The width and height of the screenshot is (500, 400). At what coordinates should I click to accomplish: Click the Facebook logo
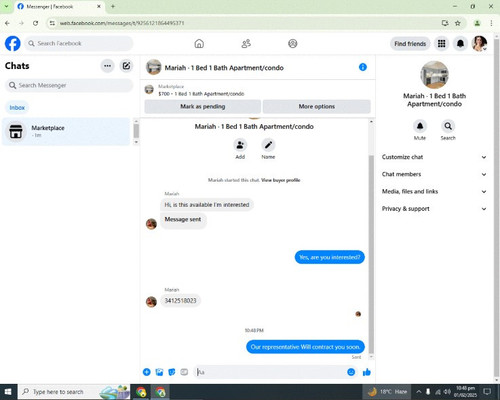pos(13,43)
